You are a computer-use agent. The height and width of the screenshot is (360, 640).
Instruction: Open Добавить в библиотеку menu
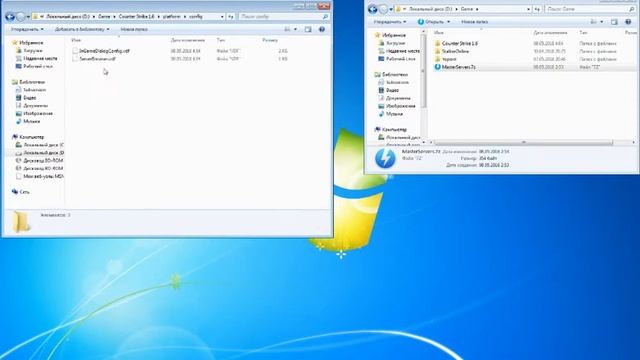(82, 29)
